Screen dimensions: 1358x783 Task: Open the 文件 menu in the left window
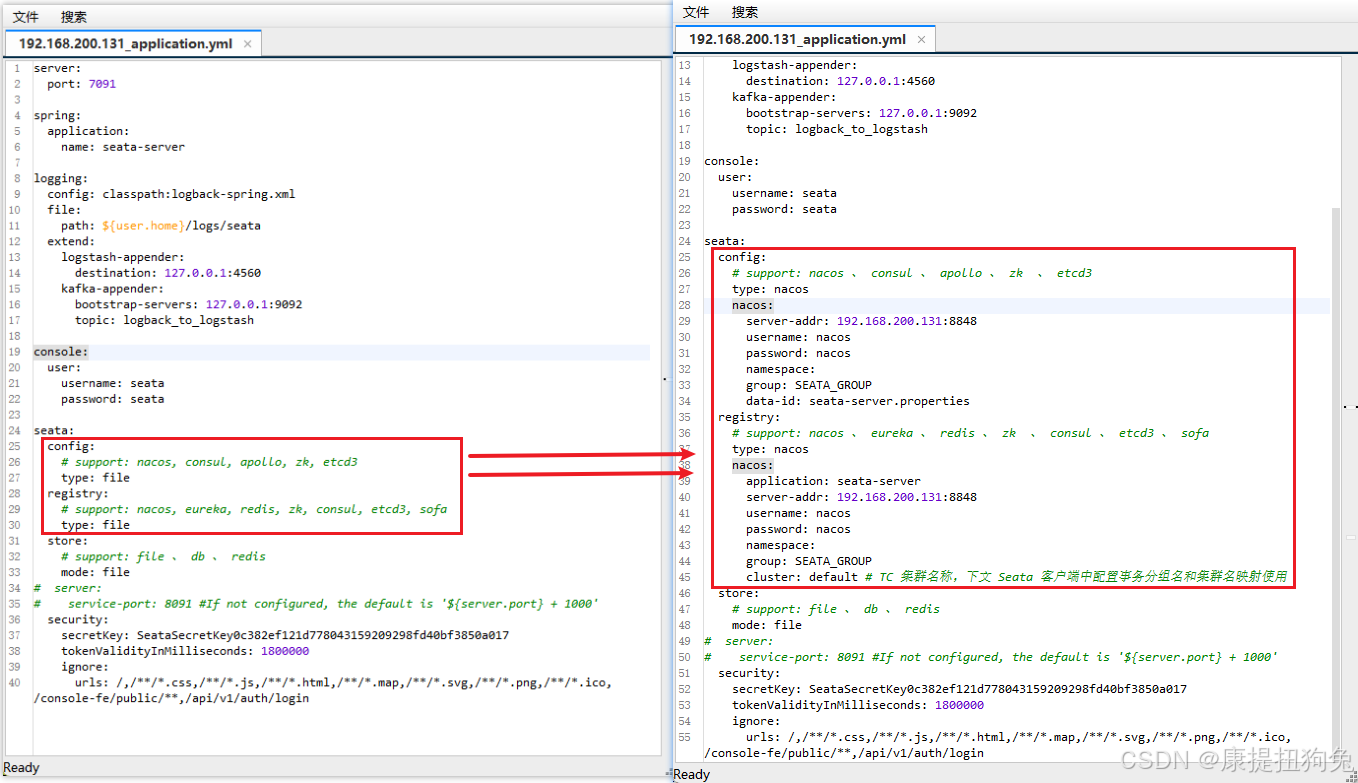[x=26, y=17]
